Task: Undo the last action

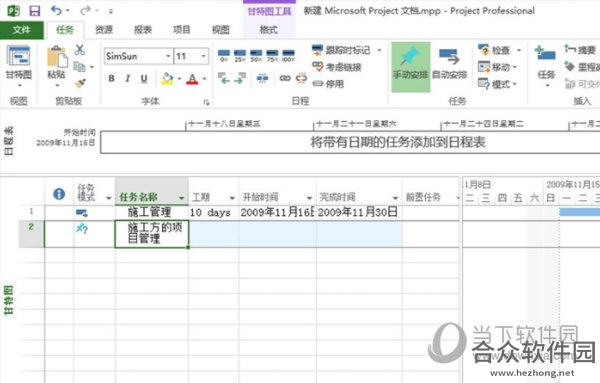Action: click(x=56, y=11)
